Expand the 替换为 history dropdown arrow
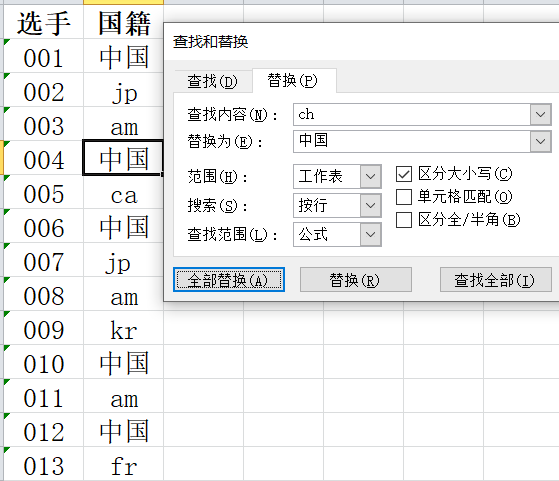This screenshot has height=481, width=559. (x=540, y=141)
